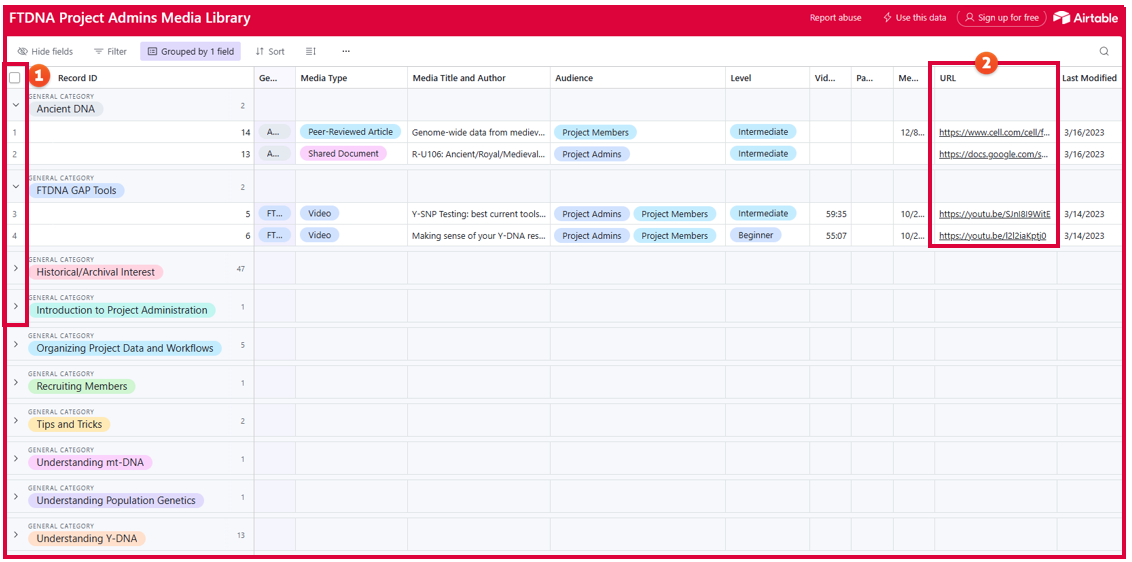Image resolution: width=1132 pixels, height=562 pixels.
Task: Click Hide fields in toolbar
Action: pyautogui.click(x=45, y=51)
